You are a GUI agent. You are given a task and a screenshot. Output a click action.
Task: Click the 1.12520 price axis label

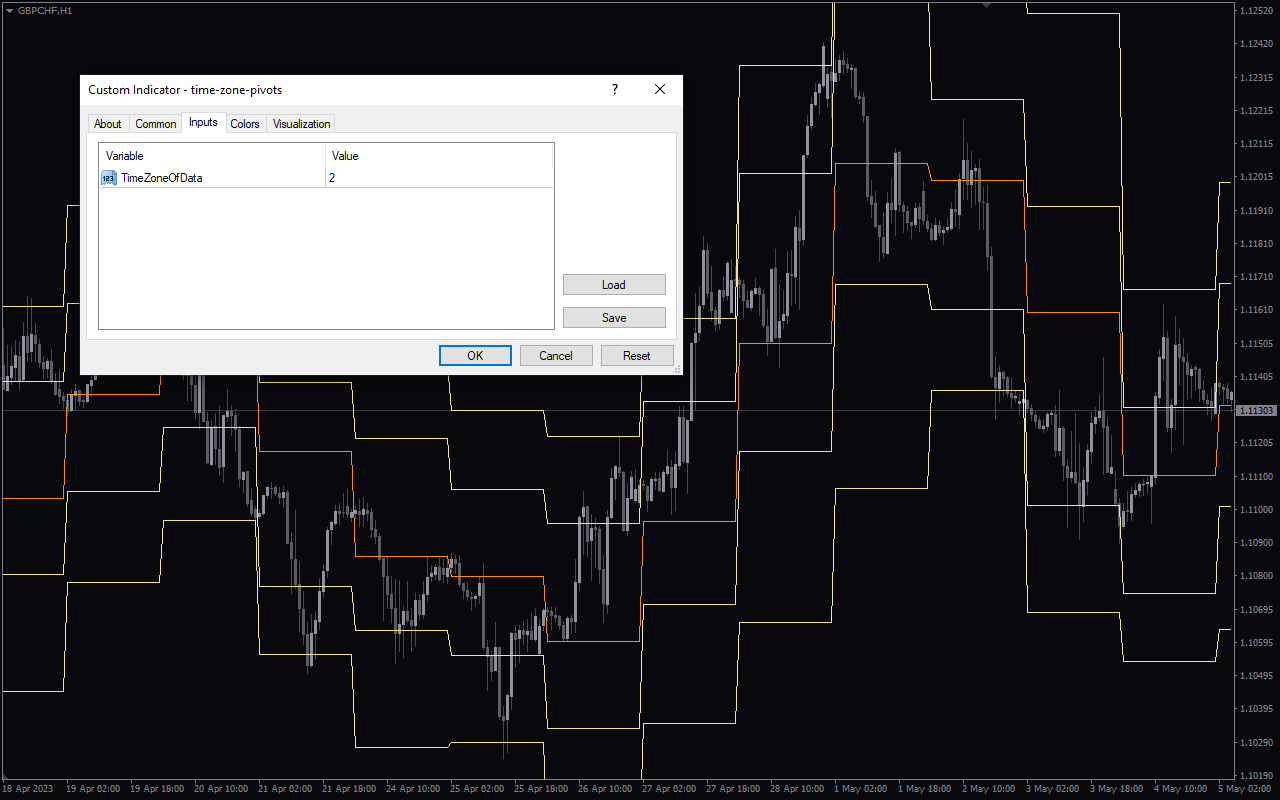click(x=1256, y=11)
